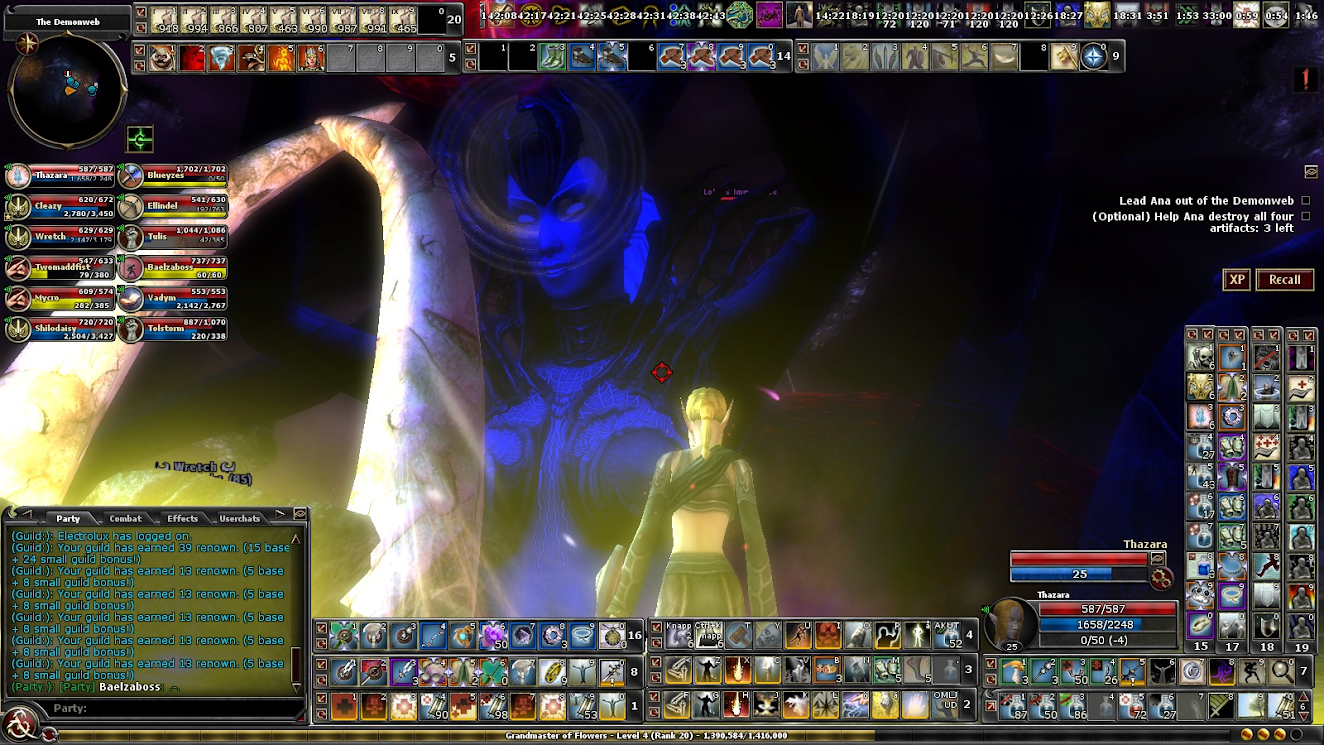Toggle the diagonal-arrow button on hotbar 7
The width and height of the screenshot is (1324, 745).
click(991, 665)
